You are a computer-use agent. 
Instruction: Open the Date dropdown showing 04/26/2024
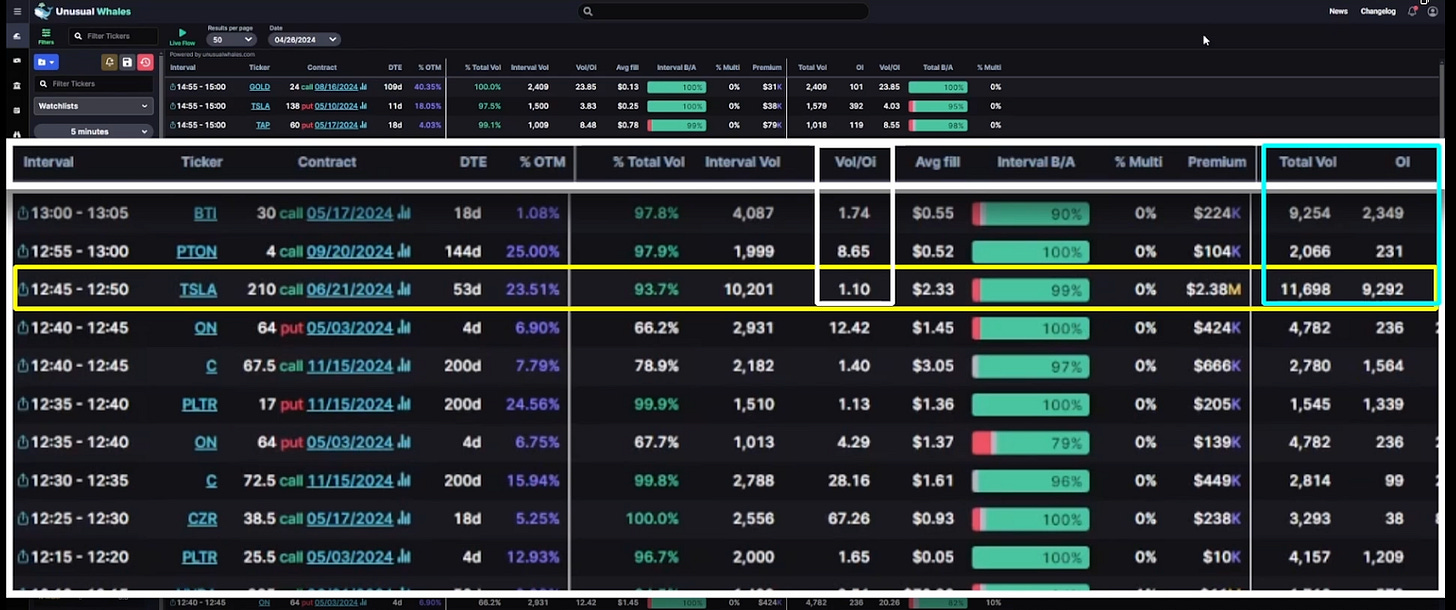click(305, 40)
